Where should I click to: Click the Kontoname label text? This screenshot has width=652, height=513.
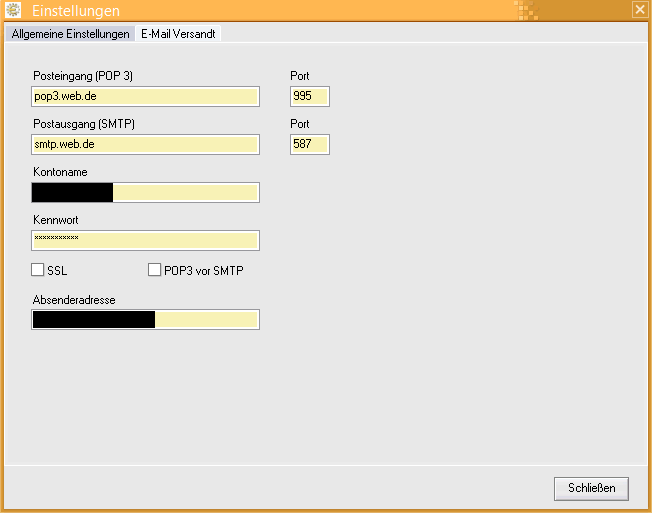pyautogui.click(x=60, y=172)
